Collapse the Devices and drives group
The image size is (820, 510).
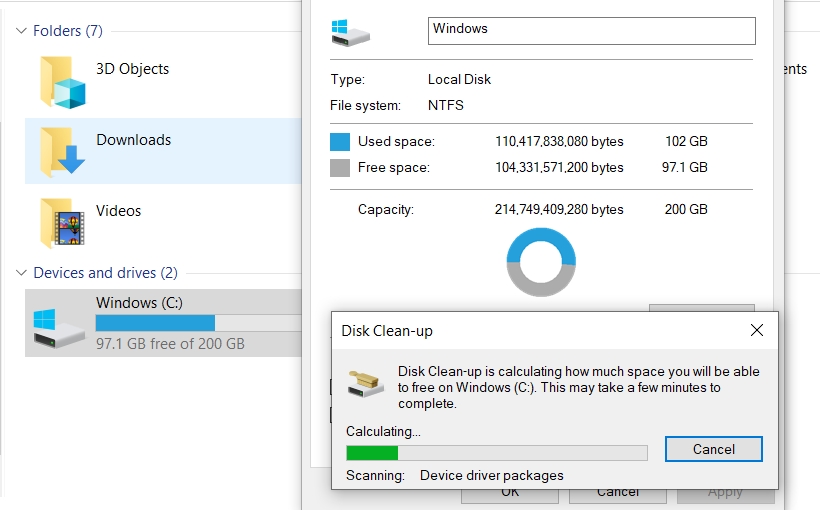(x=21, y=273)
